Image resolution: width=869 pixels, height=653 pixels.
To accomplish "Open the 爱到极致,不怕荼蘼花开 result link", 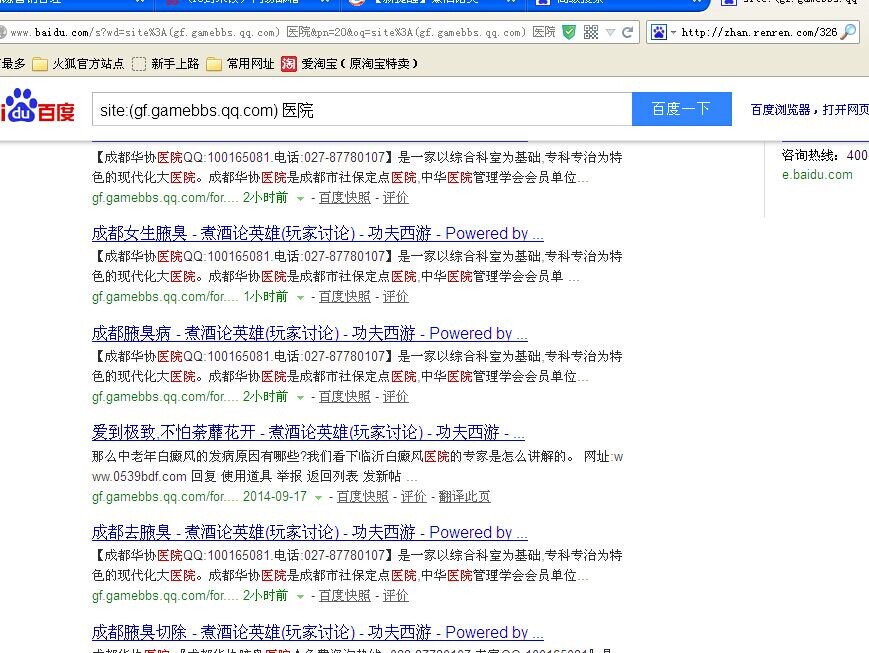I will 308,433.
